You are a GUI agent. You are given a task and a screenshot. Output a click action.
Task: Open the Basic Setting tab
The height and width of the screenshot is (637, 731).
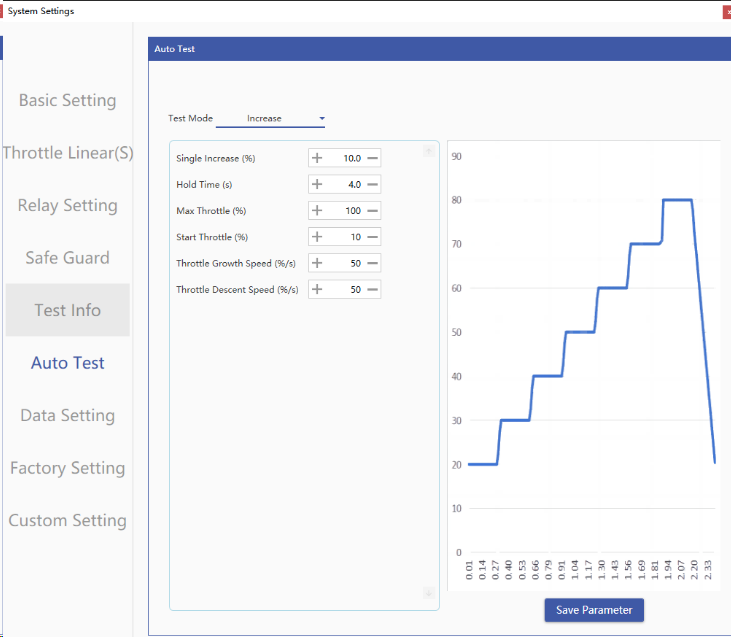(x=67, y=100)
